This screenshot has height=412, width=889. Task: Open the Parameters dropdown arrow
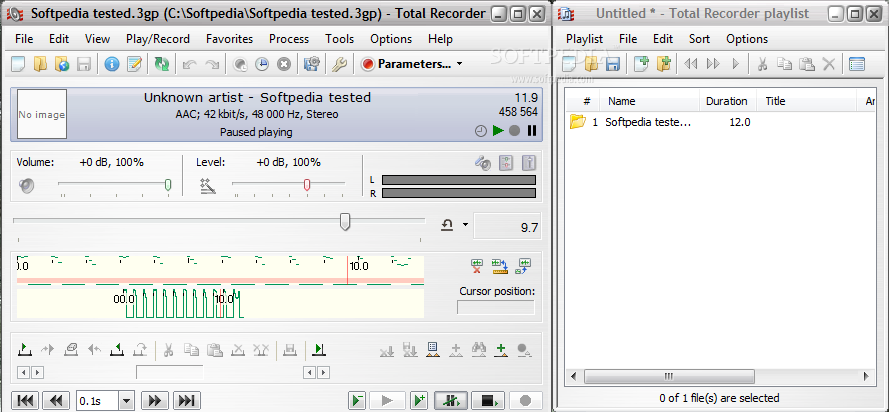click(x=459, y=64)
